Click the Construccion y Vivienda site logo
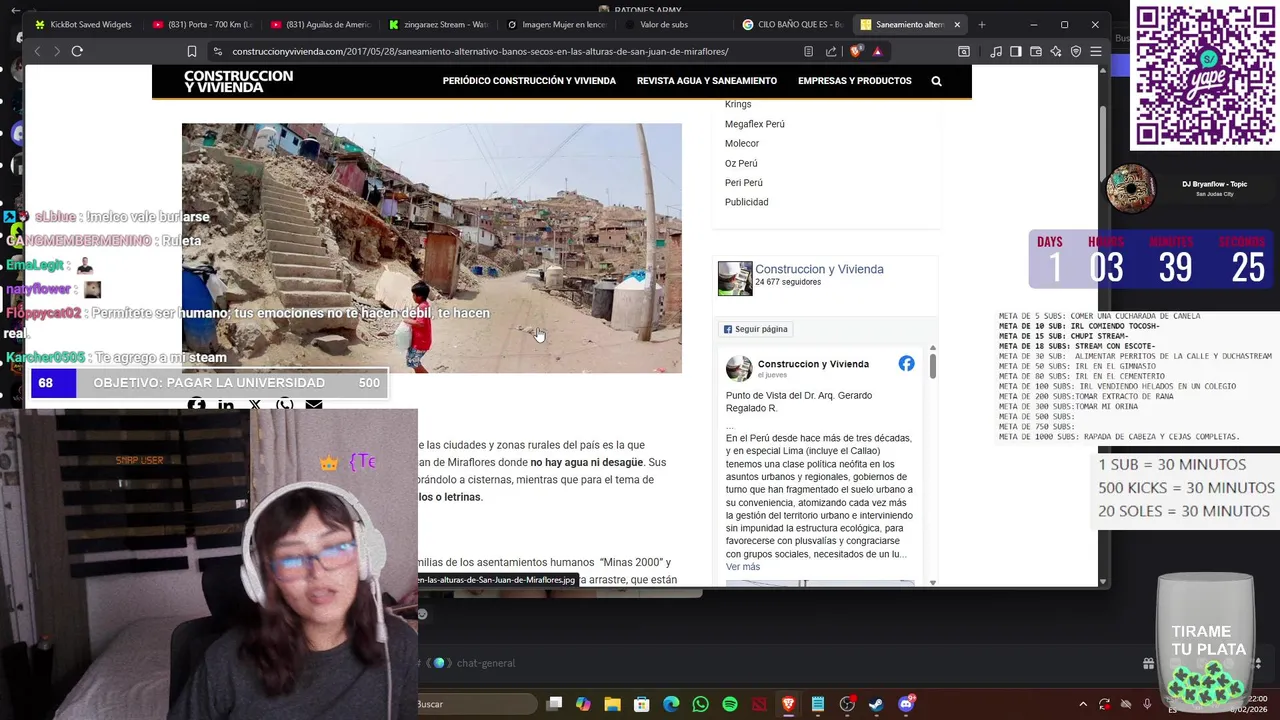This screenshot has width=1280, height=720. 238,81
